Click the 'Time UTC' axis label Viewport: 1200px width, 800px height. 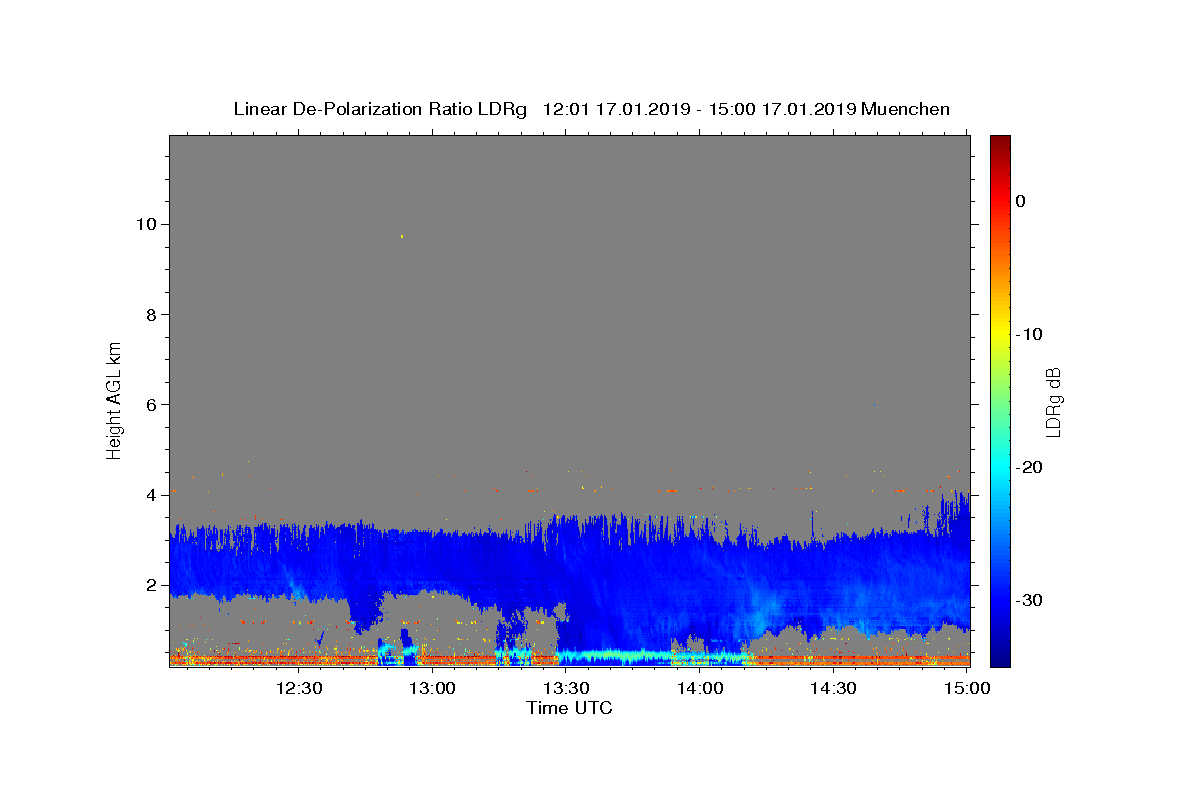569,708
